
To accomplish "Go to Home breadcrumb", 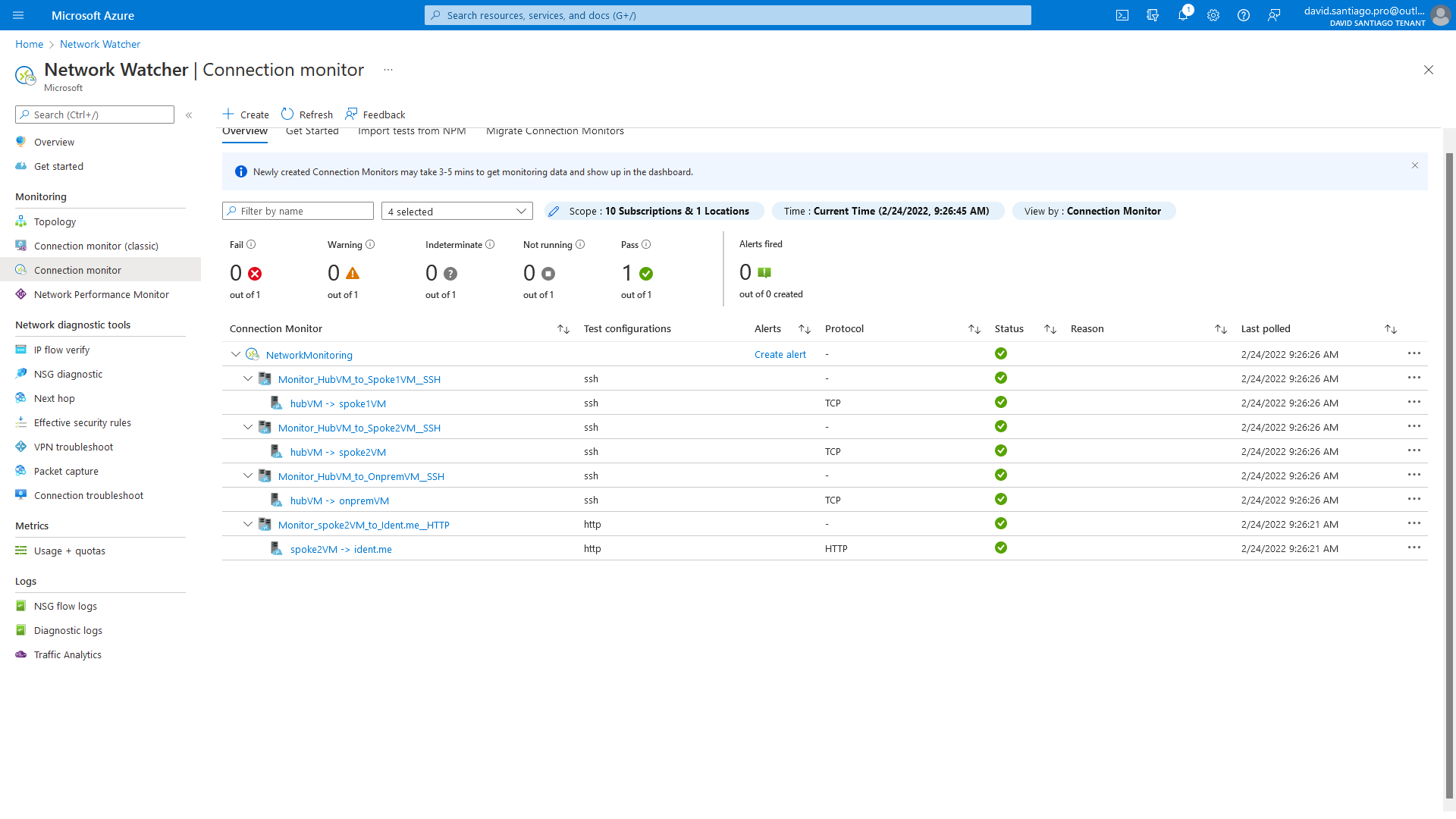I will (x=30, y=44).
